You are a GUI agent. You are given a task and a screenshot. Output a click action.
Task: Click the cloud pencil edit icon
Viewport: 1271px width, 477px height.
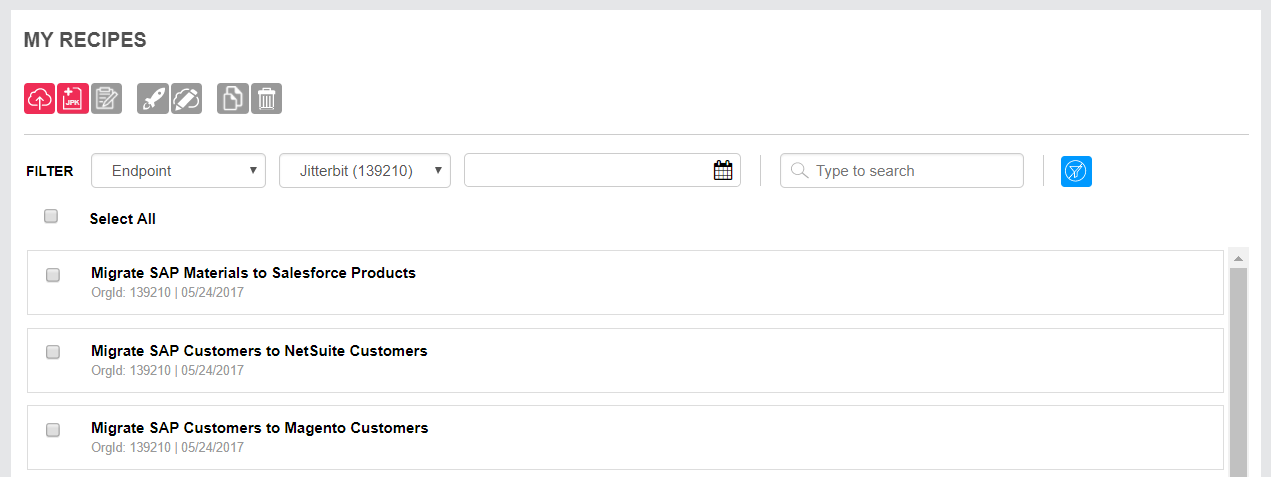[186, 99]
